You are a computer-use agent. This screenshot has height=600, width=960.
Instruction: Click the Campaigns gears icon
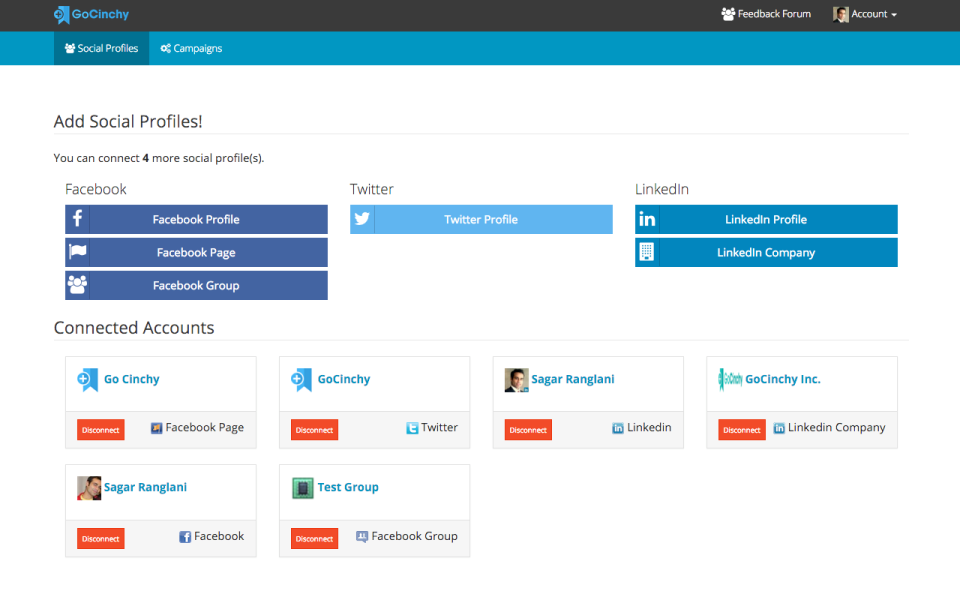[165, 48]
